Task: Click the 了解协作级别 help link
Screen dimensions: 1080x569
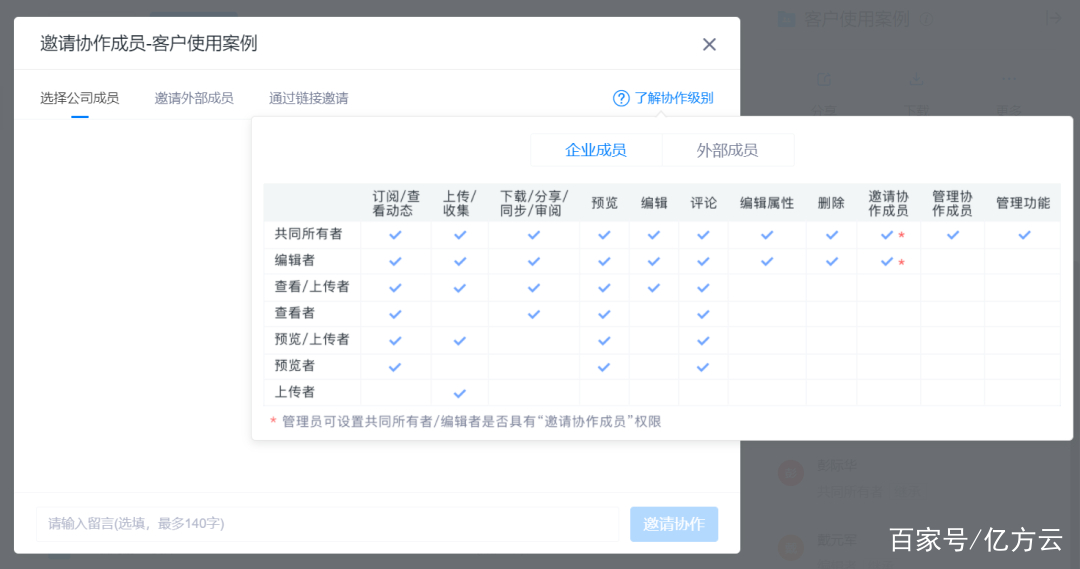Action: [674, 98]
